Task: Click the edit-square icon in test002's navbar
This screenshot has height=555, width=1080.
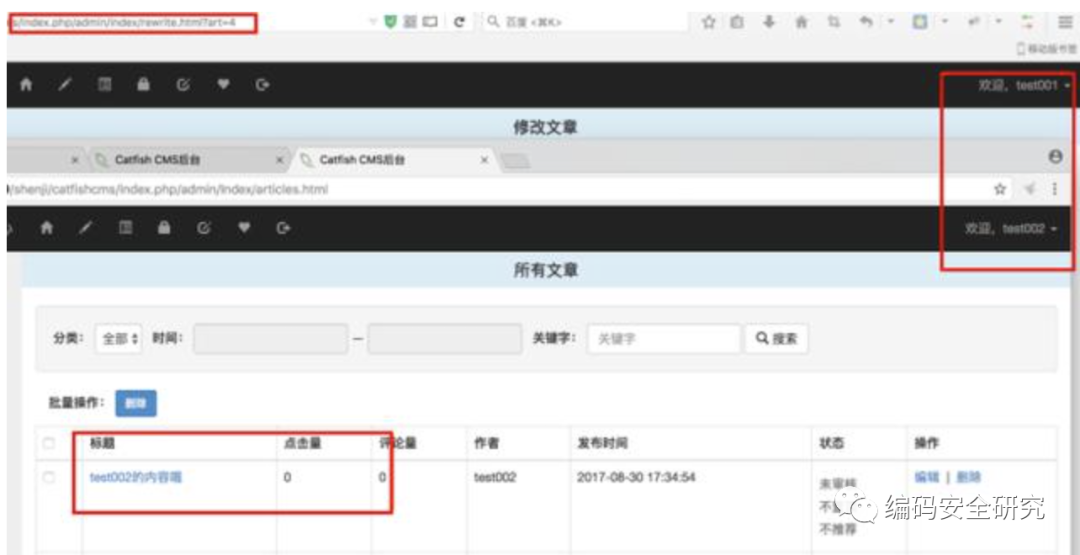Action: tap(204, 228)
